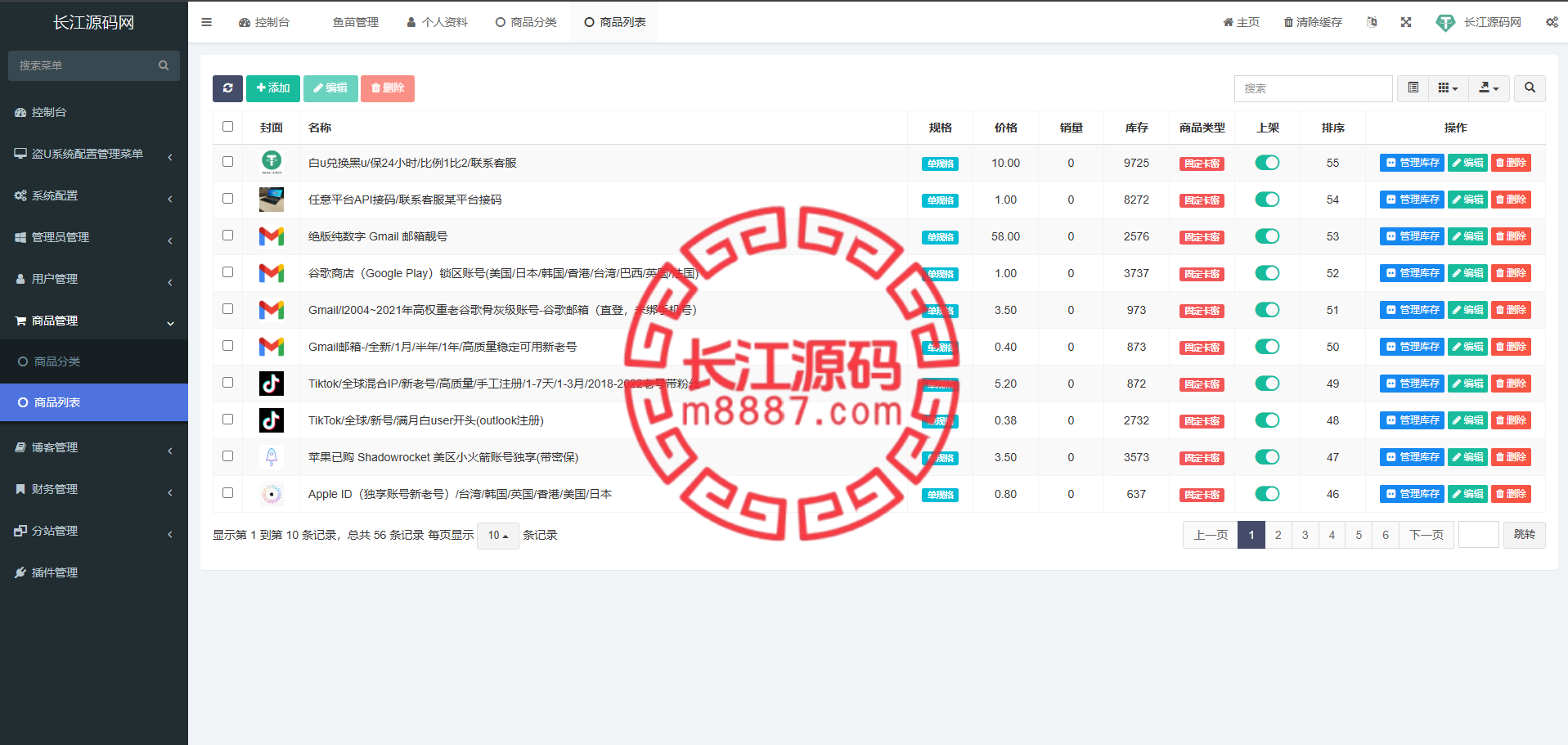Click the Shadowrocket rocket cover icon
1568x745 pixels.
pyautogui.click(x=272, y=457)
